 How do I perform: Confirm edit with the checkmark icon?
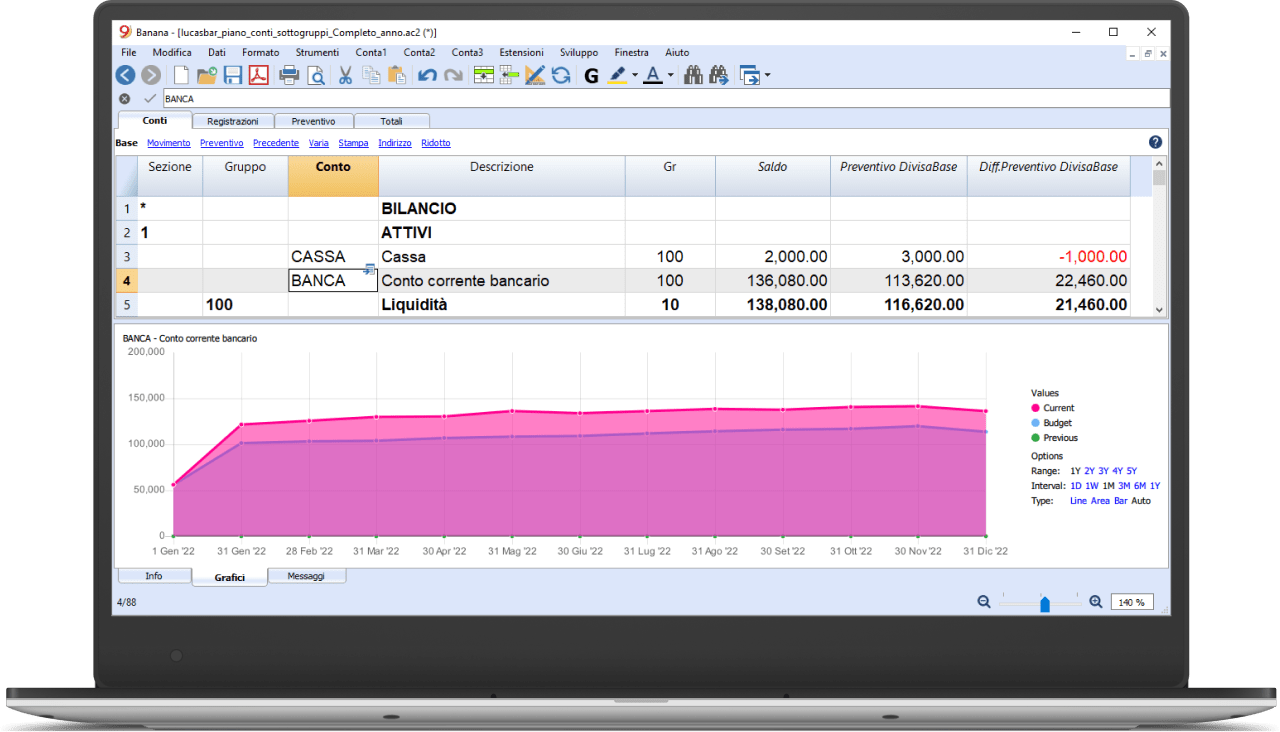(150, 99)
